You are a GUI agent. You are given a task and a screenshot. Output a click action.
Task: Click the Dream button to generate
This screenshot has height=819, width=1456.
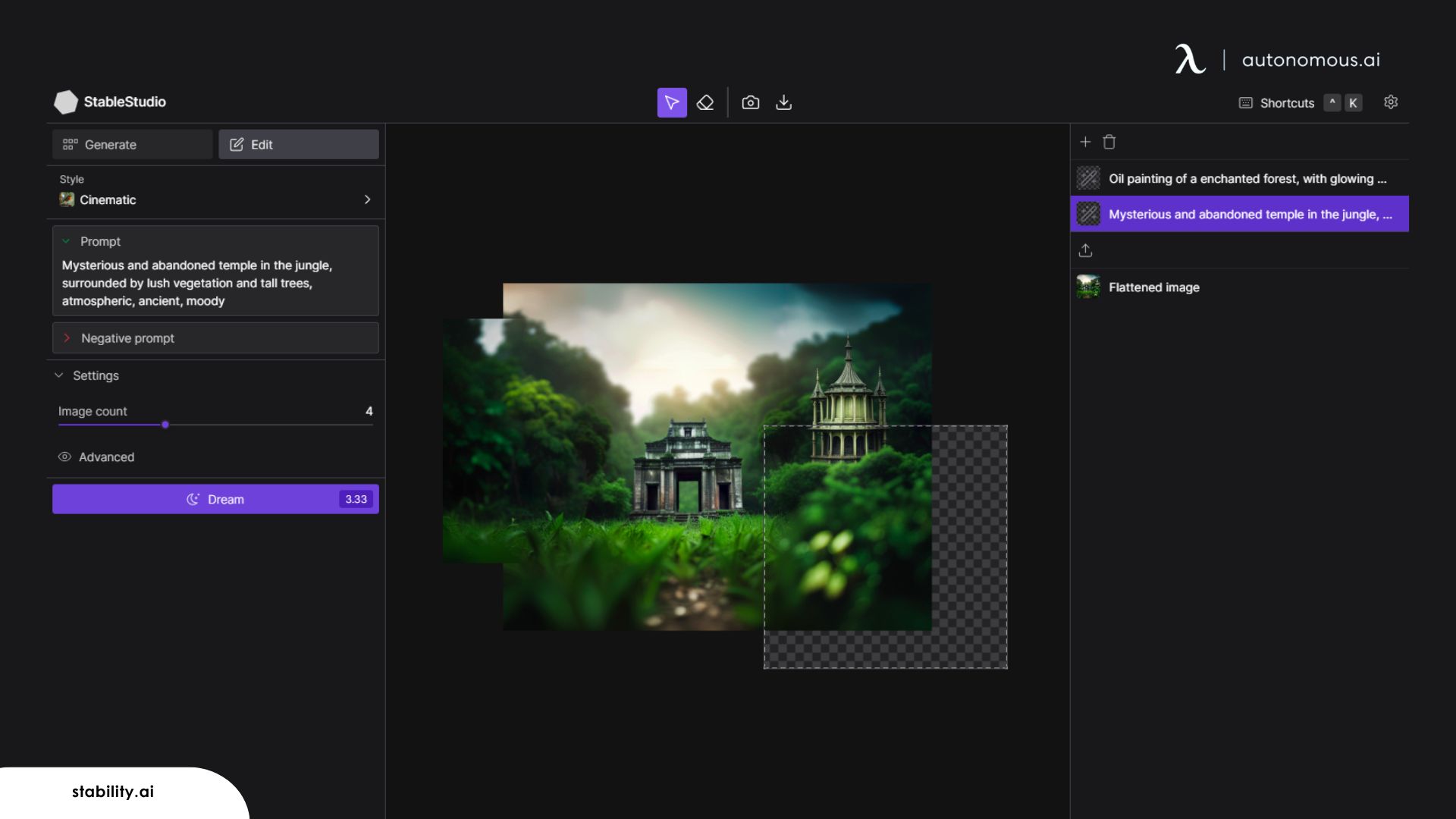215,499
